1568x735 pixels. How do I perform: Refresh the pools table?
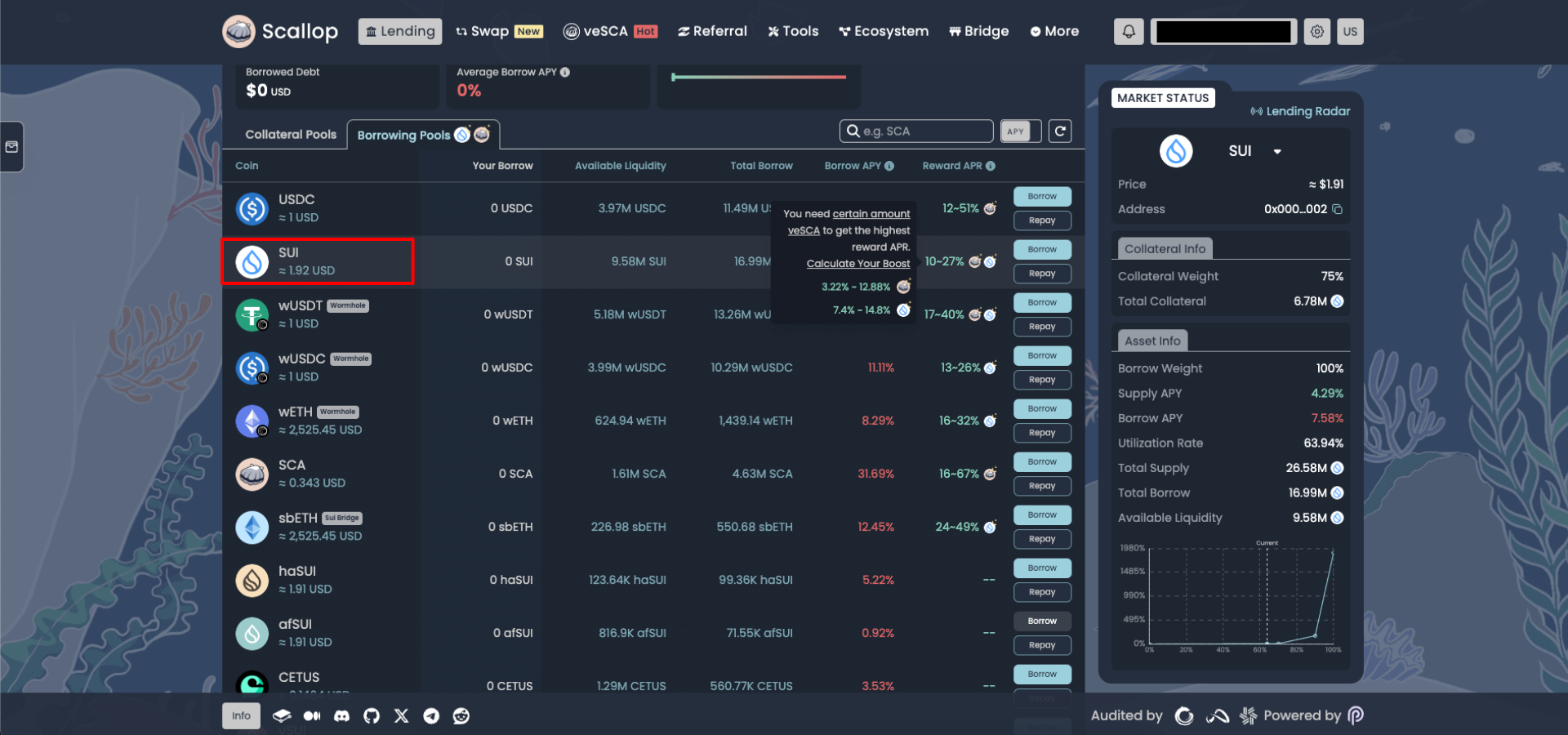pos(1060,131)
